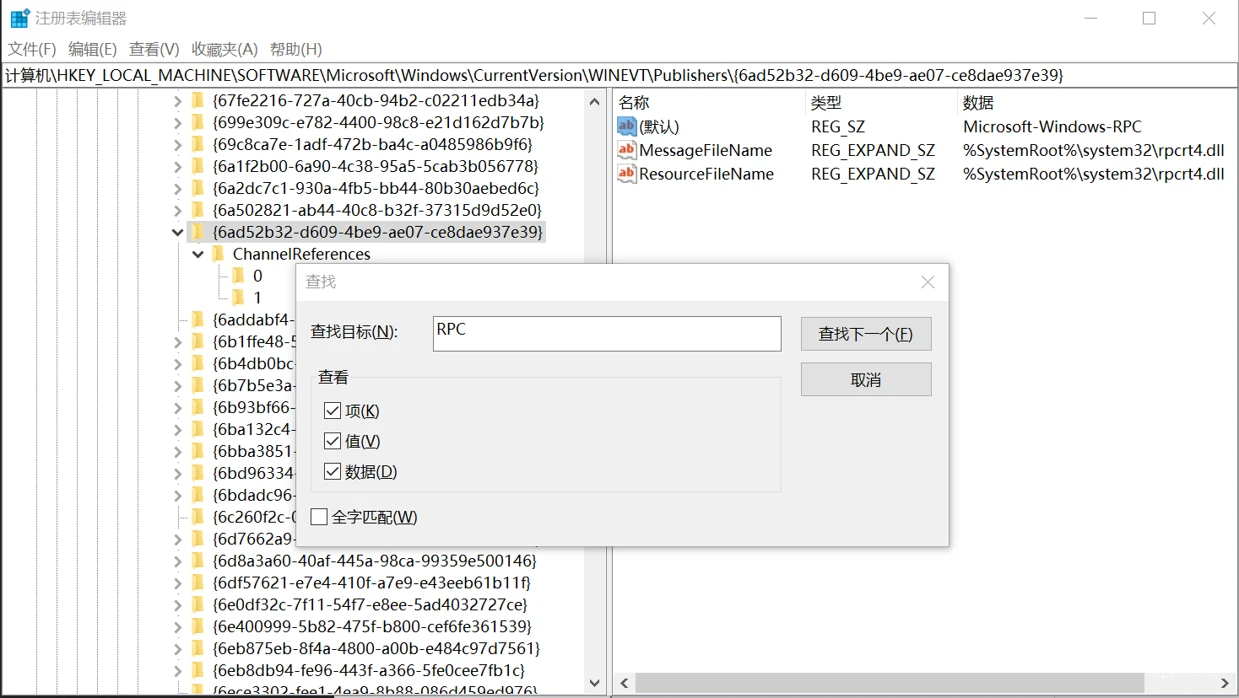
Task: Click the (默认) string value icon
Action: (627, 127)
